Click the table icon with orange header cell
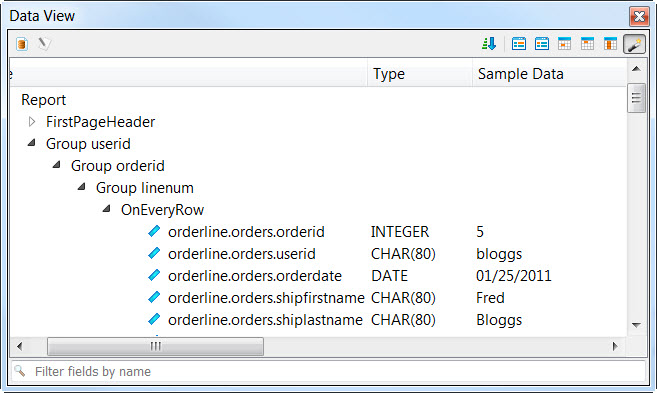 587,44
